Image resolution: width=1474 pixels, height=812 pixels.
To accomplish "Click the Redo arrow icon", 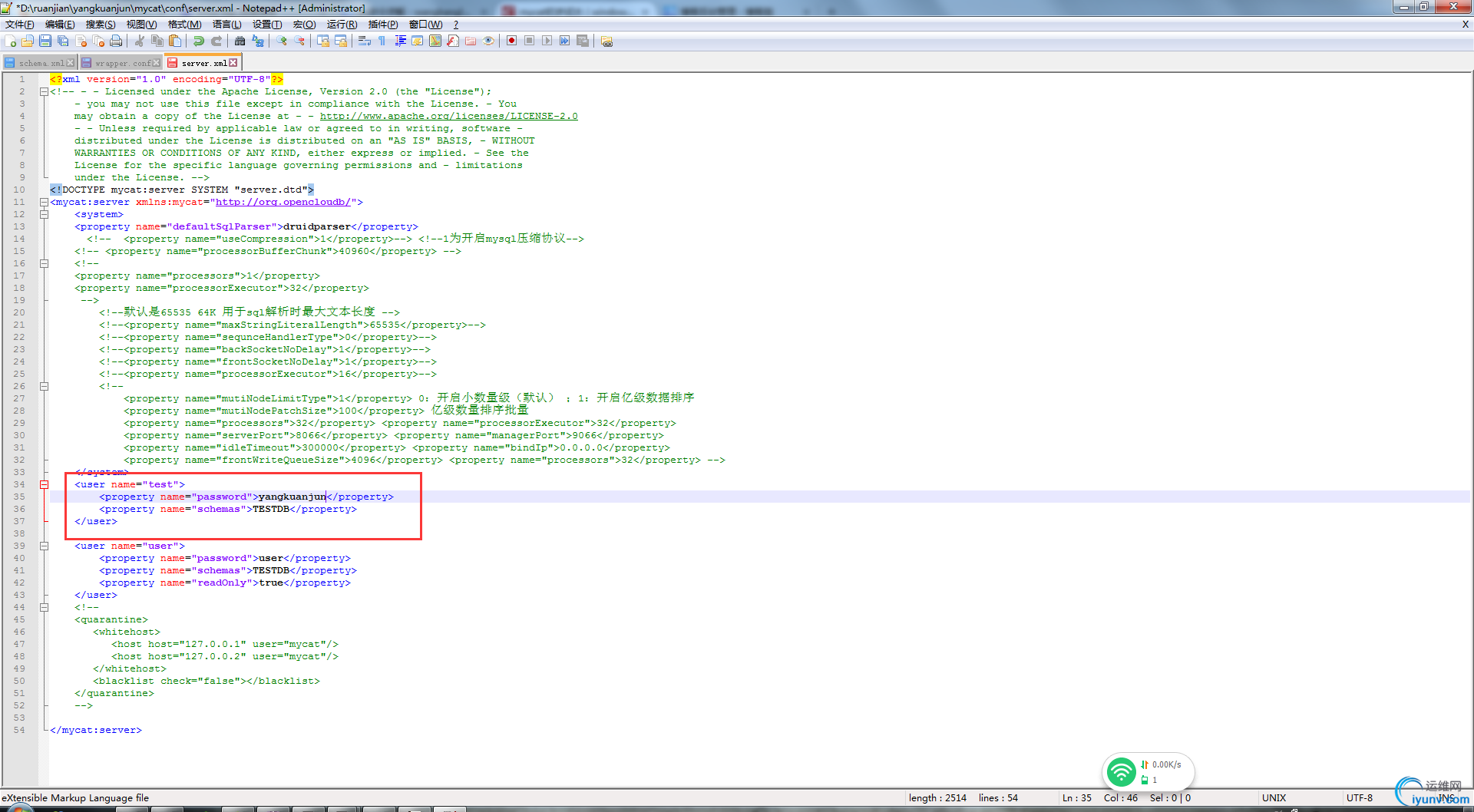I will coord(216,41).
